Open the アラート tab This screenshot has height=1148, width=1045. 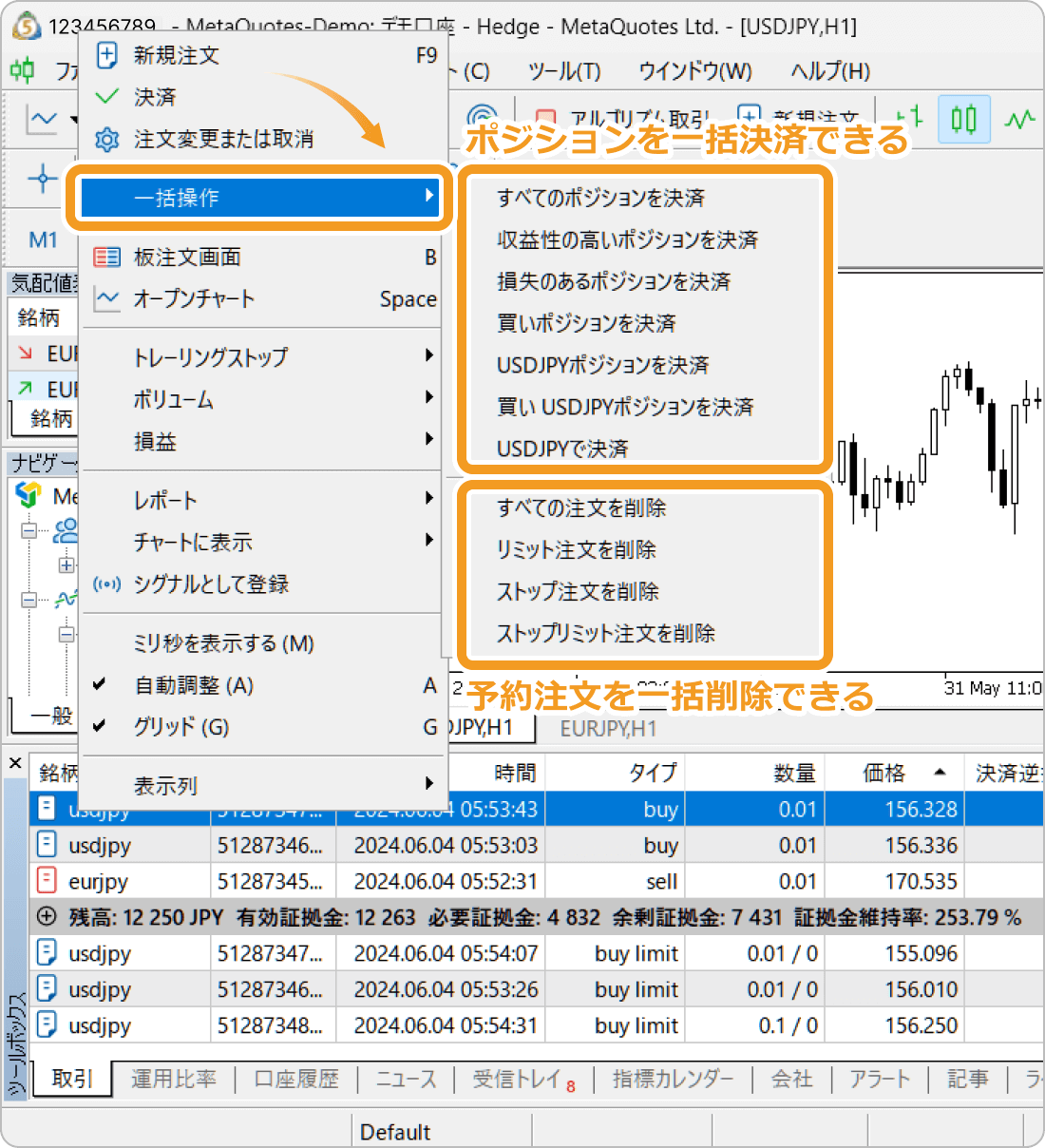coord(880,1079)
